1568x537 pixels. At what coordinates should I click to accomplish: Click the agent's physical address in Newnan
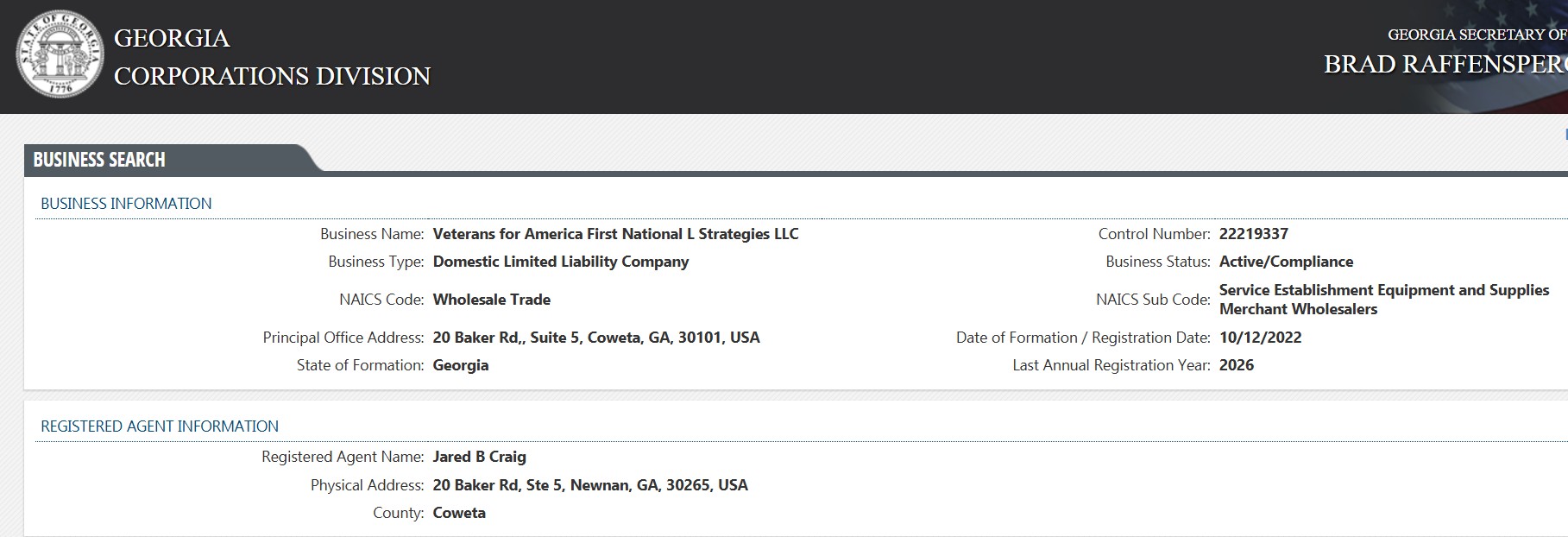tap(589, 485)
